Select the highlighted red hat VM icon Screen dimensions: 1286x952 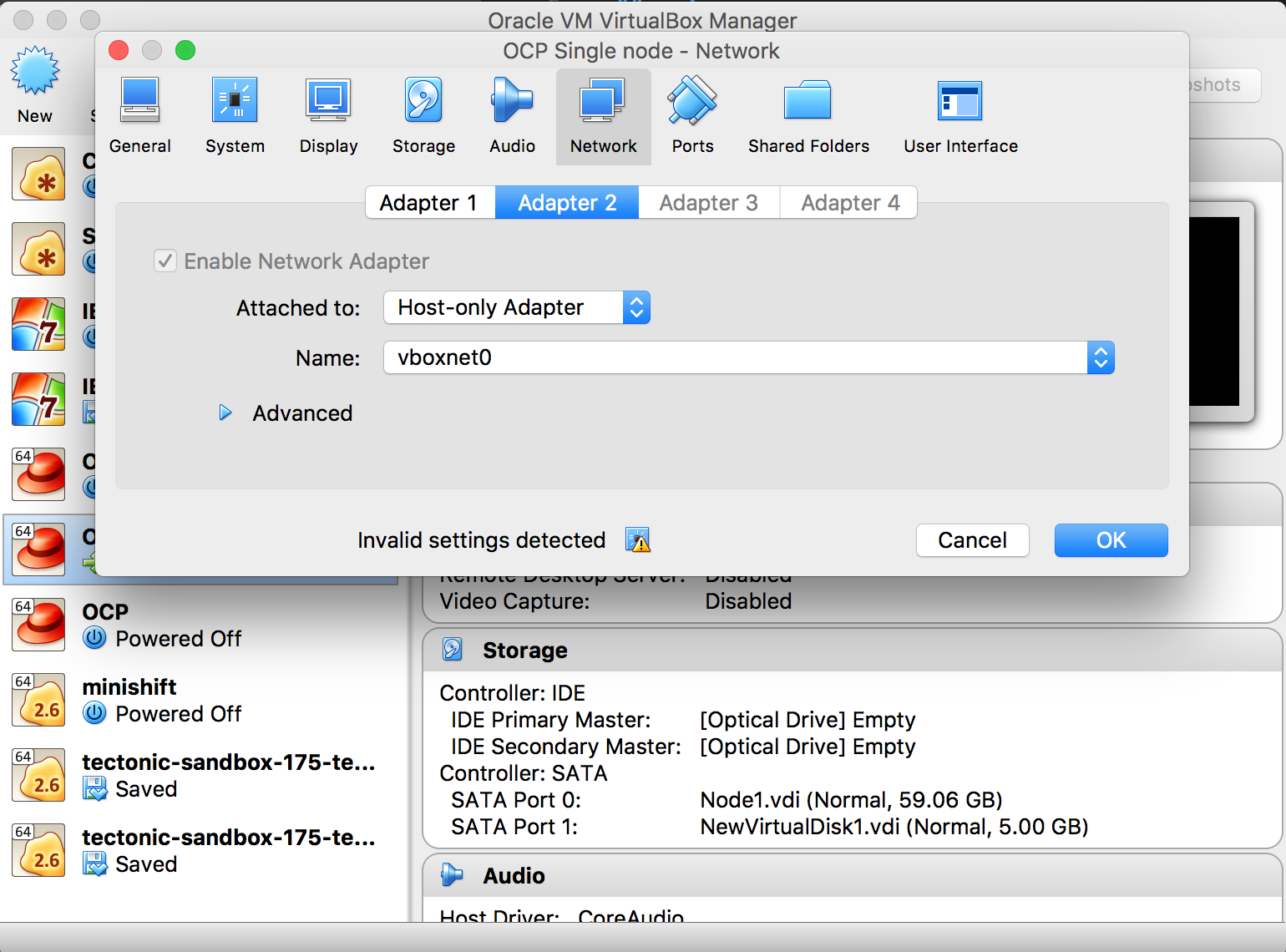click(38, 549)
